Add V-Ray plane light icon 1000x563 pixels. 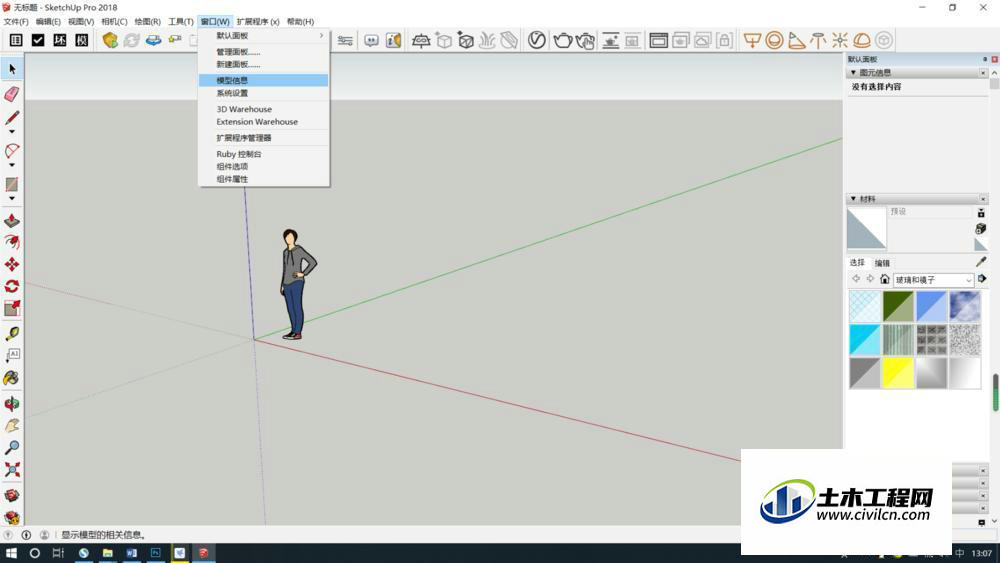pyautogui.click(x=753, y=41)
